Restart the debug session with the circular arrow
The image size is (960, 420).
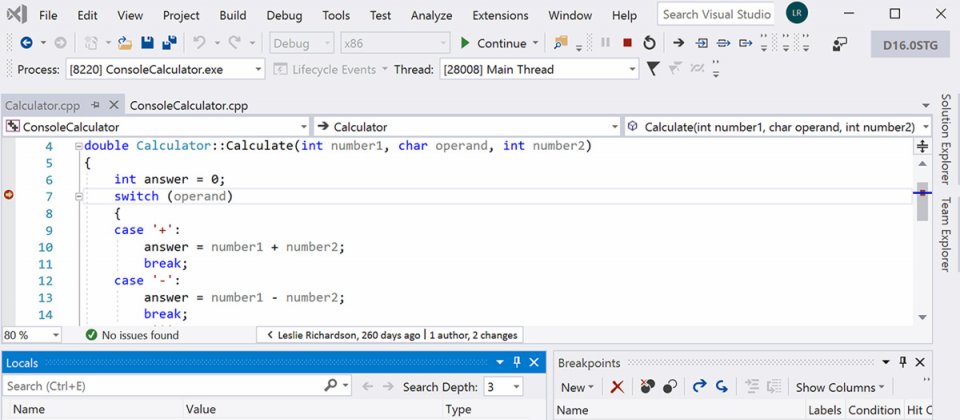pyautogui.click(x=649, y=43)
